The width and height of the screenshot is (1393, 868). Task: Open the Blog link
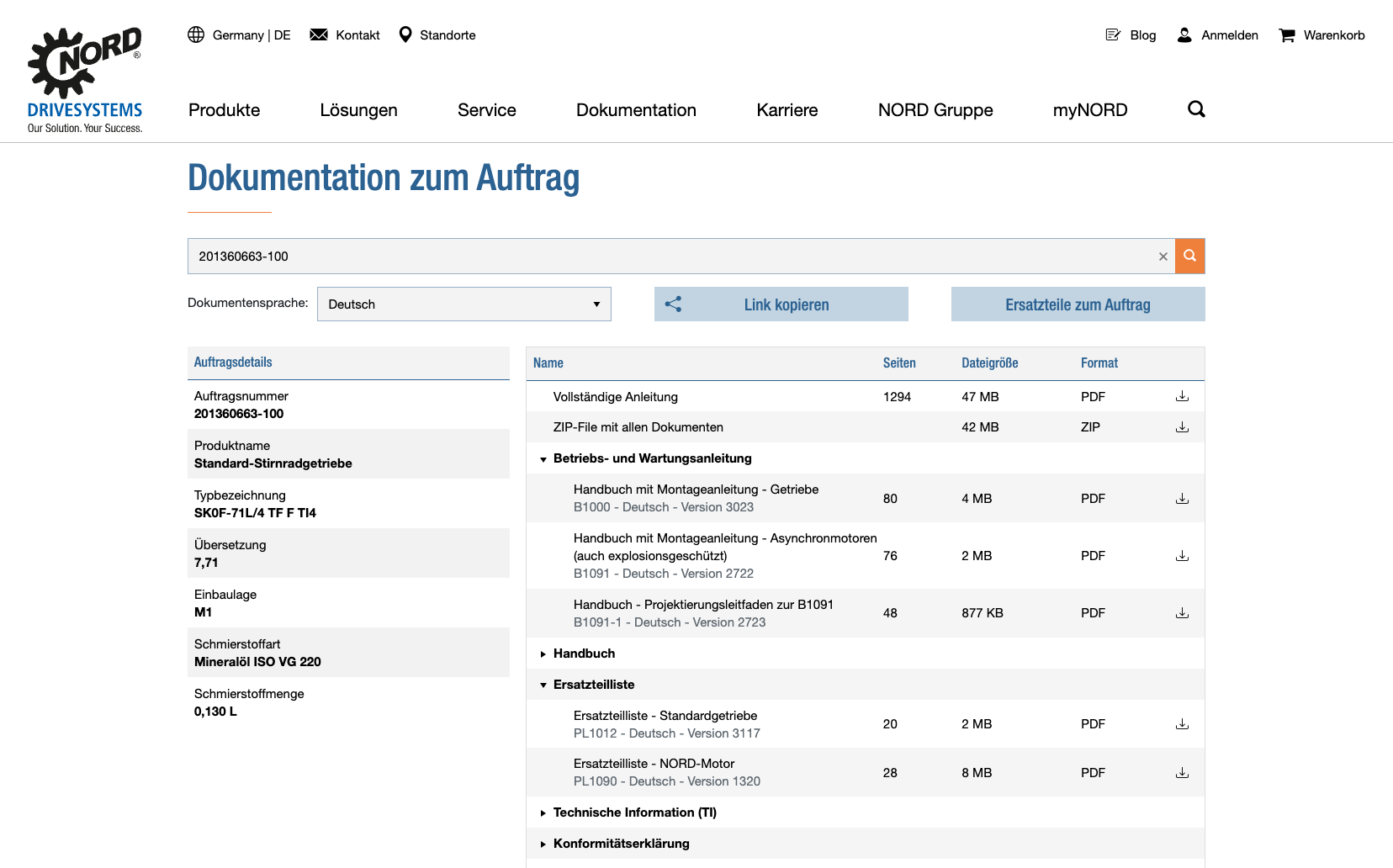[1143, 35]
